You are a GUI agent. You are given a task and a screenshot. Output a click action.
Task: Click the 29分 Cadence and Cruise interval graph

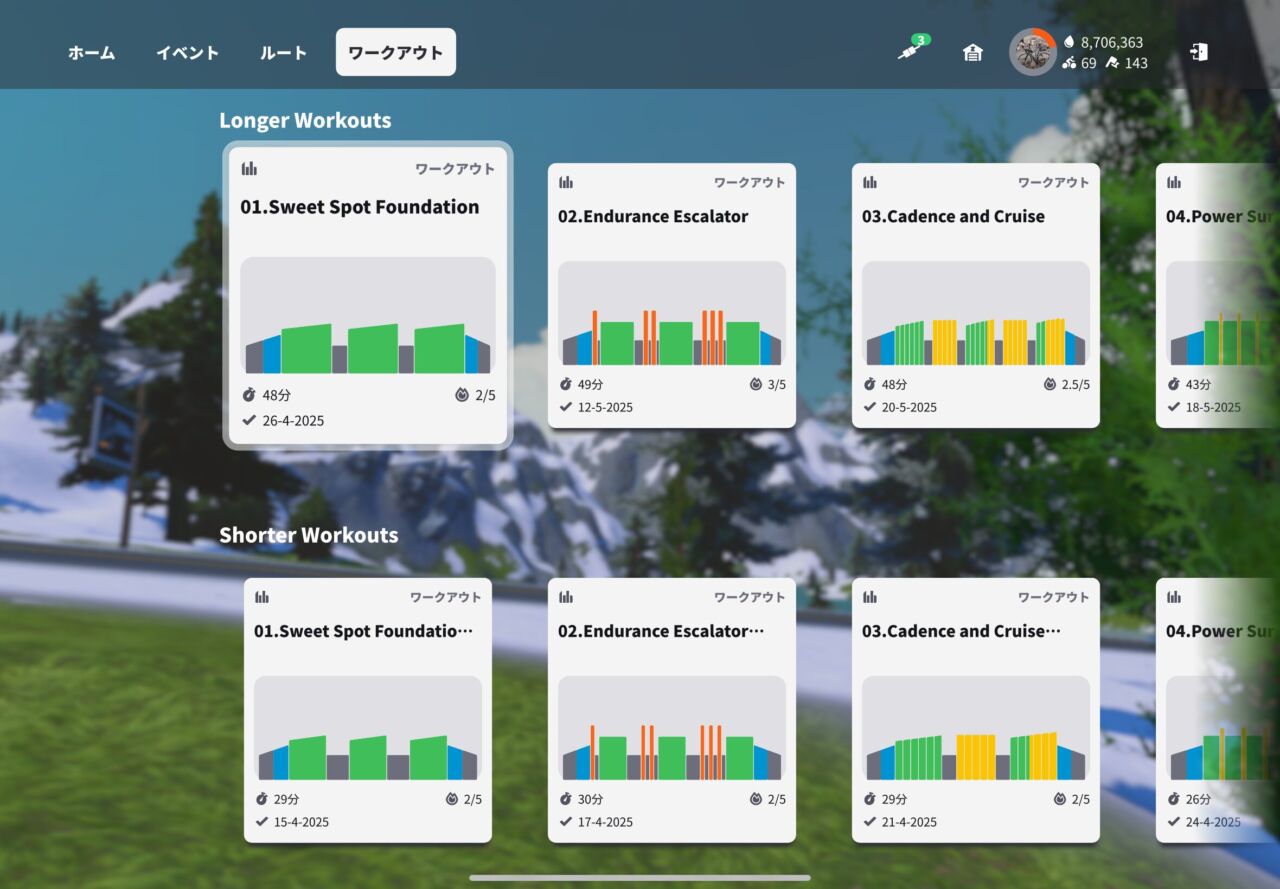pyautogui.click(x=976, y=729)
